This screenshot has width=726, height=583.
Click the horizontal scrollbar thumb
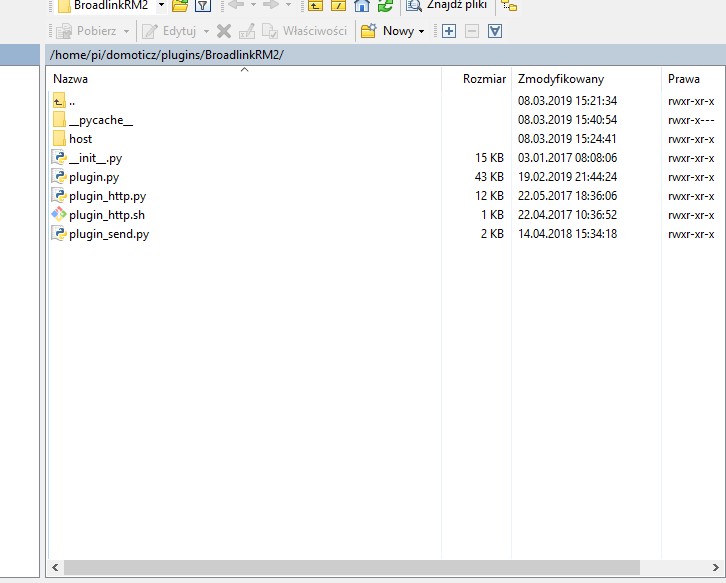coord(352,567)
